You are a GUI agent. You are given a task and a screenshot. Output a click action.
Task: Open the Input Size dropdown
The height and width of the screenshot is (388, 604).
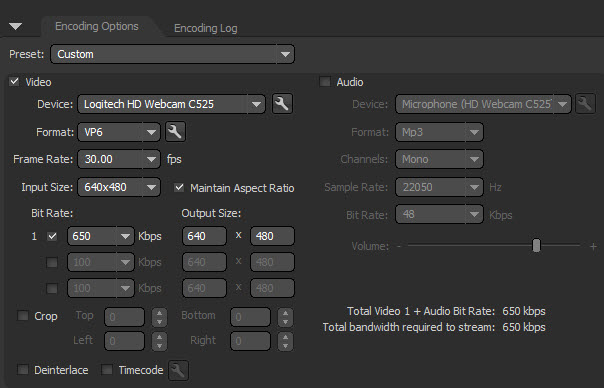[119, 187]
